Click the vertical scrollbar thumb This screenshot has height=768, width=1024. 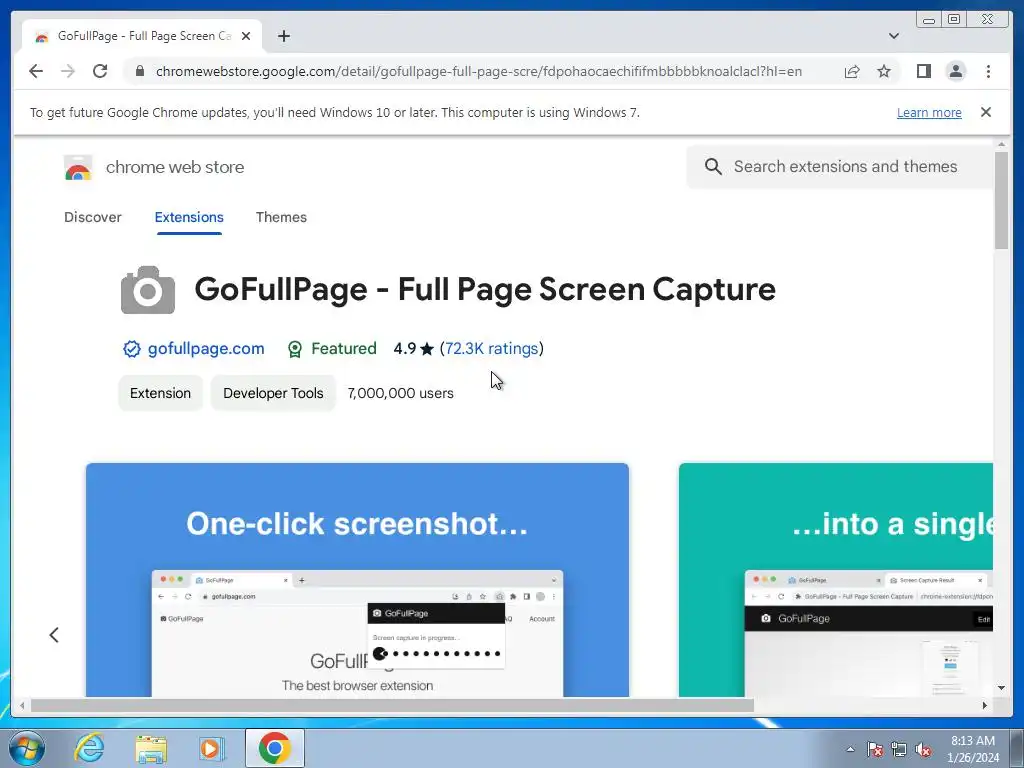pos(1001,200)
